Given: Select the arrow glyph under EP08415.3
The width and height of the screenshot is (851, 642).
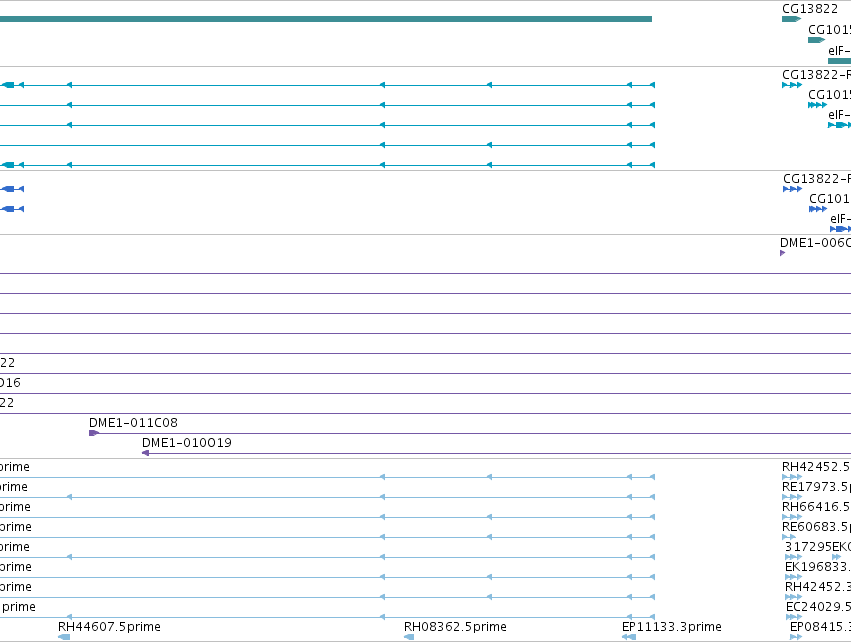Looking at the screenshot, I should click(x=796, y=637).
